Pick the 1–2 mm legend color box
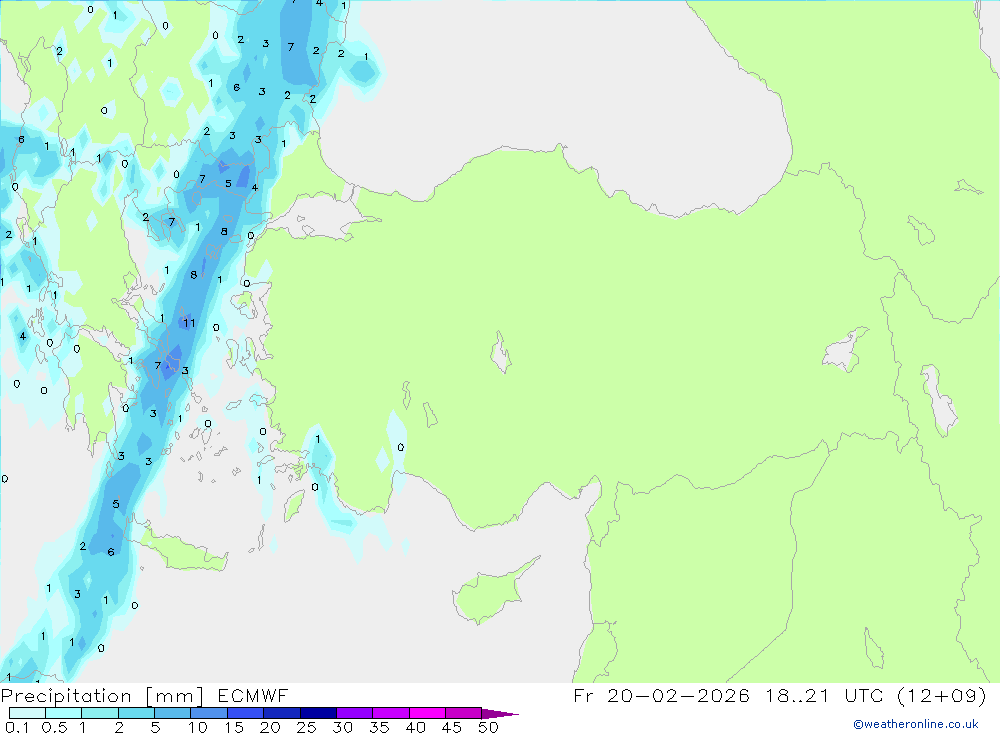1000x733 pixels. click(x=99, y=713)
